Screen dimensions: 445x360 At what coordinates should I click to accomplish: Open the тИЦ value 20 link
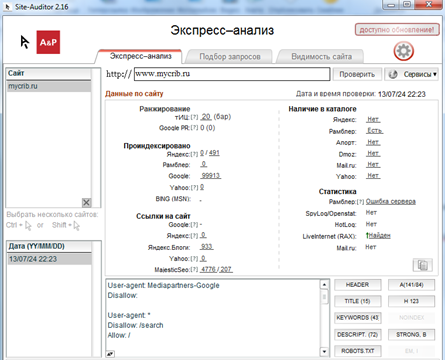(206, 117)
